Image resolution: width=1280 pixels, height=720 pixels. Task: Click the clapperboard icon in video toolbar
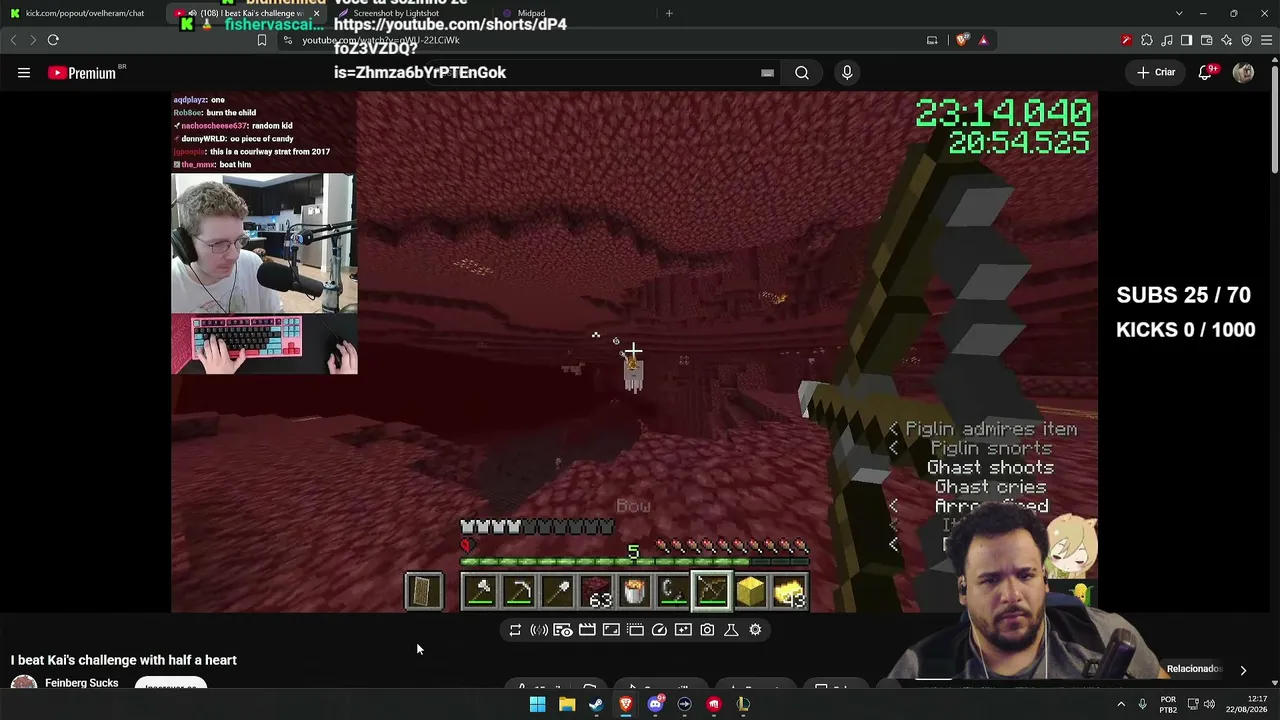587,630
